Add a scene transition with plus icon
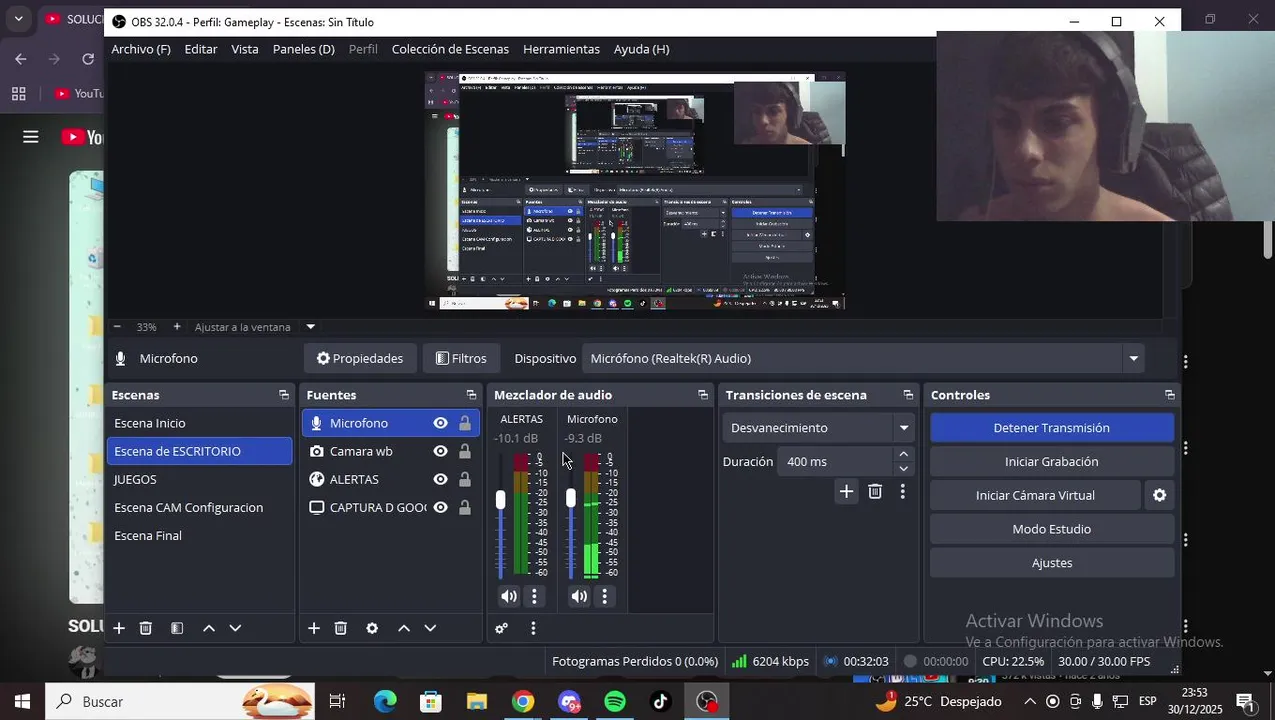This screenshot has height=720, width=1275. [847, 491]
